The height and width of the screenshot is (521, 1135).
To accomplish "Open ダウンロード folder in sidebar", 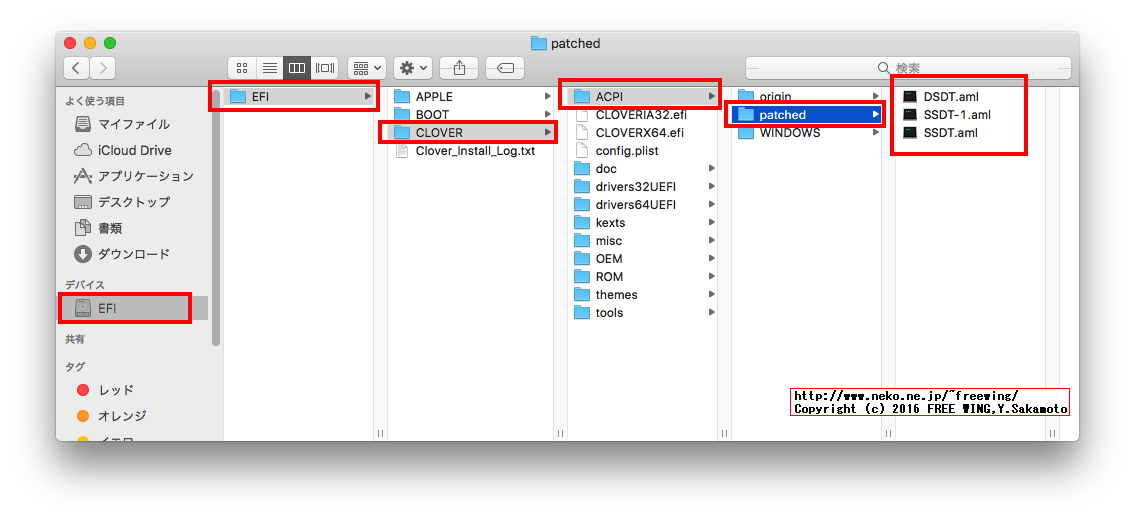I will (133, 254).
